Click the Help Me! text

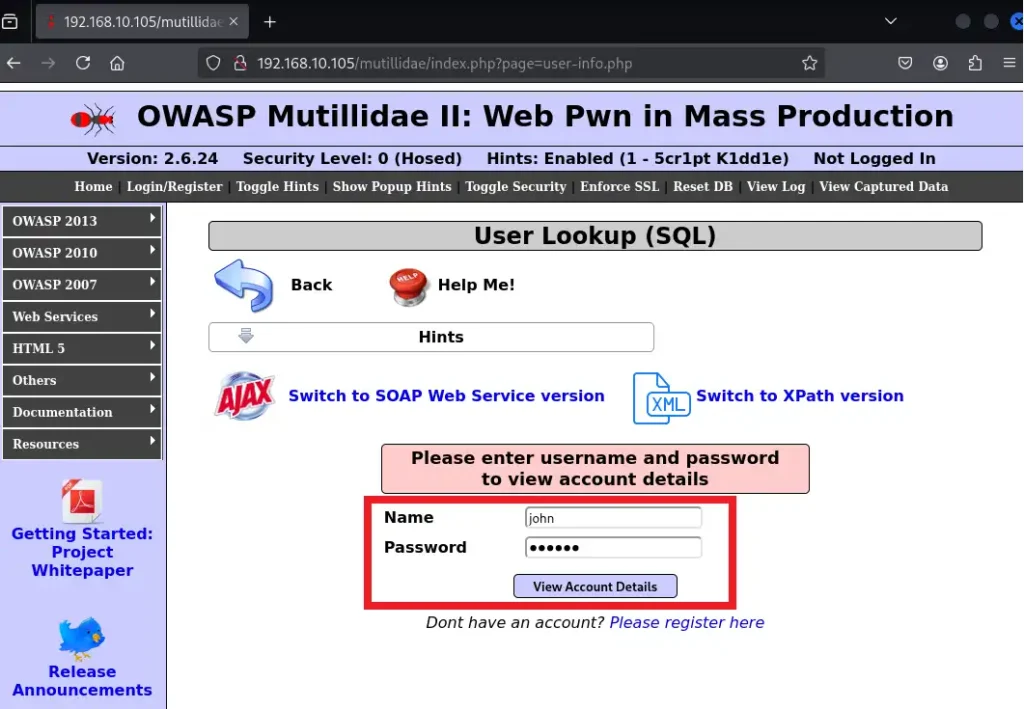[476, 285]
